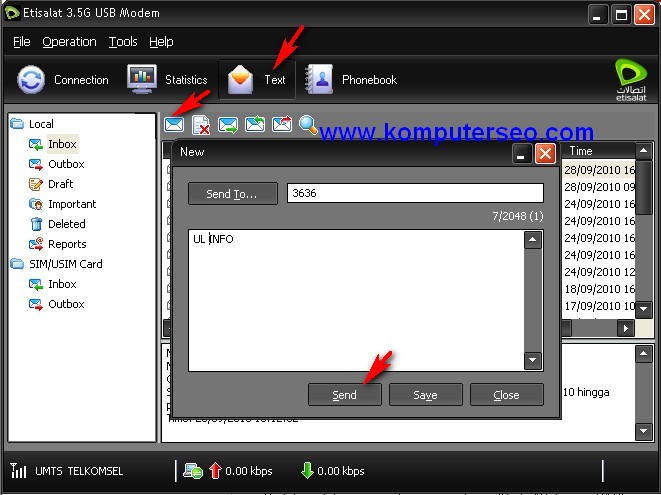The image size is (661, 495).
Task: Reply to message using green arrow envelope
Action: (228, 125)
